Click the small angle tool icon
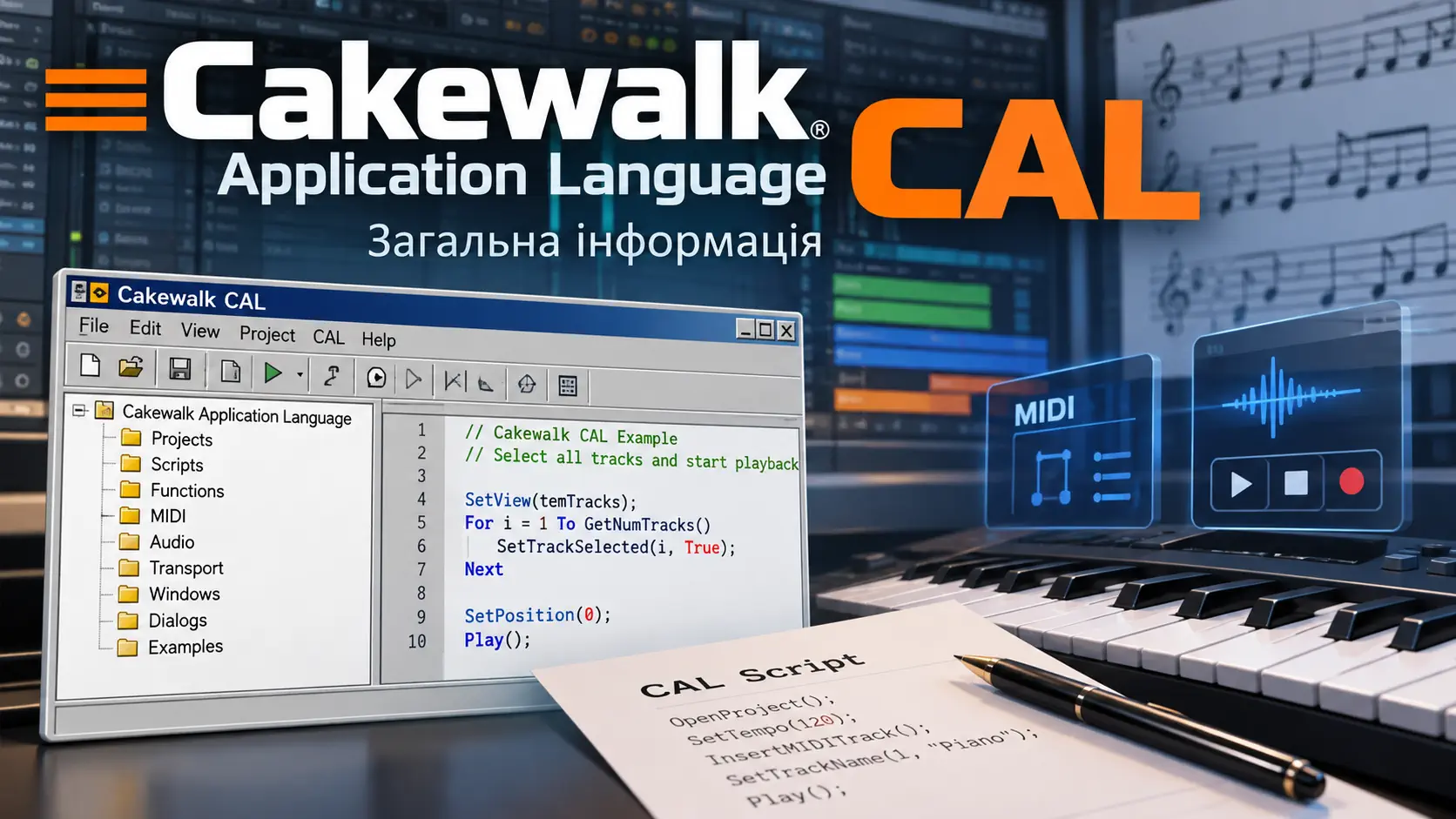This screenshot has height=819, width=1456. pyautogui.click(x=486, y=383)
